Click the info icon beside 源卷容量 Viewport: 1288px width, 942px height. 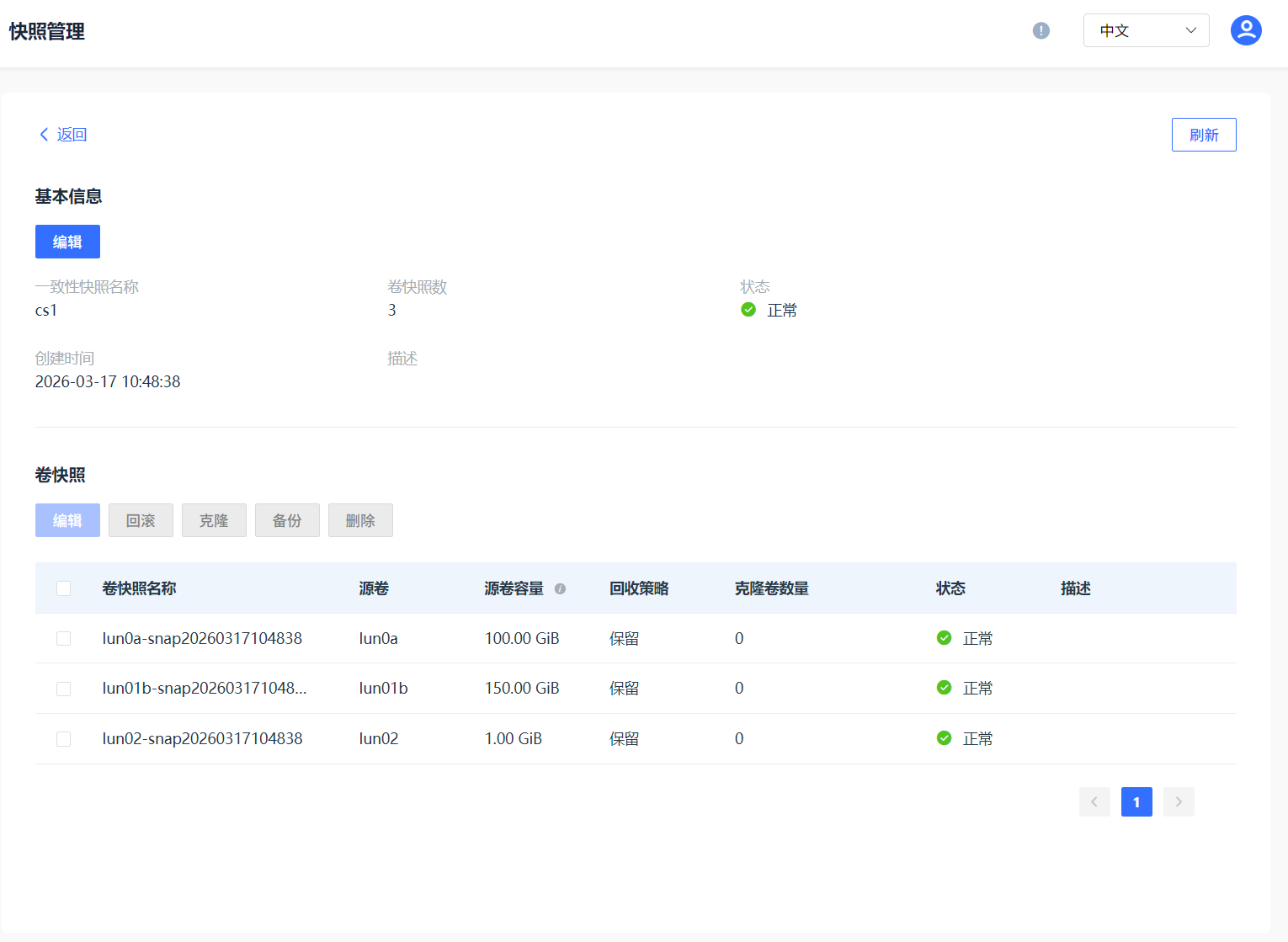pyautogui.click(x=560, y=588)
